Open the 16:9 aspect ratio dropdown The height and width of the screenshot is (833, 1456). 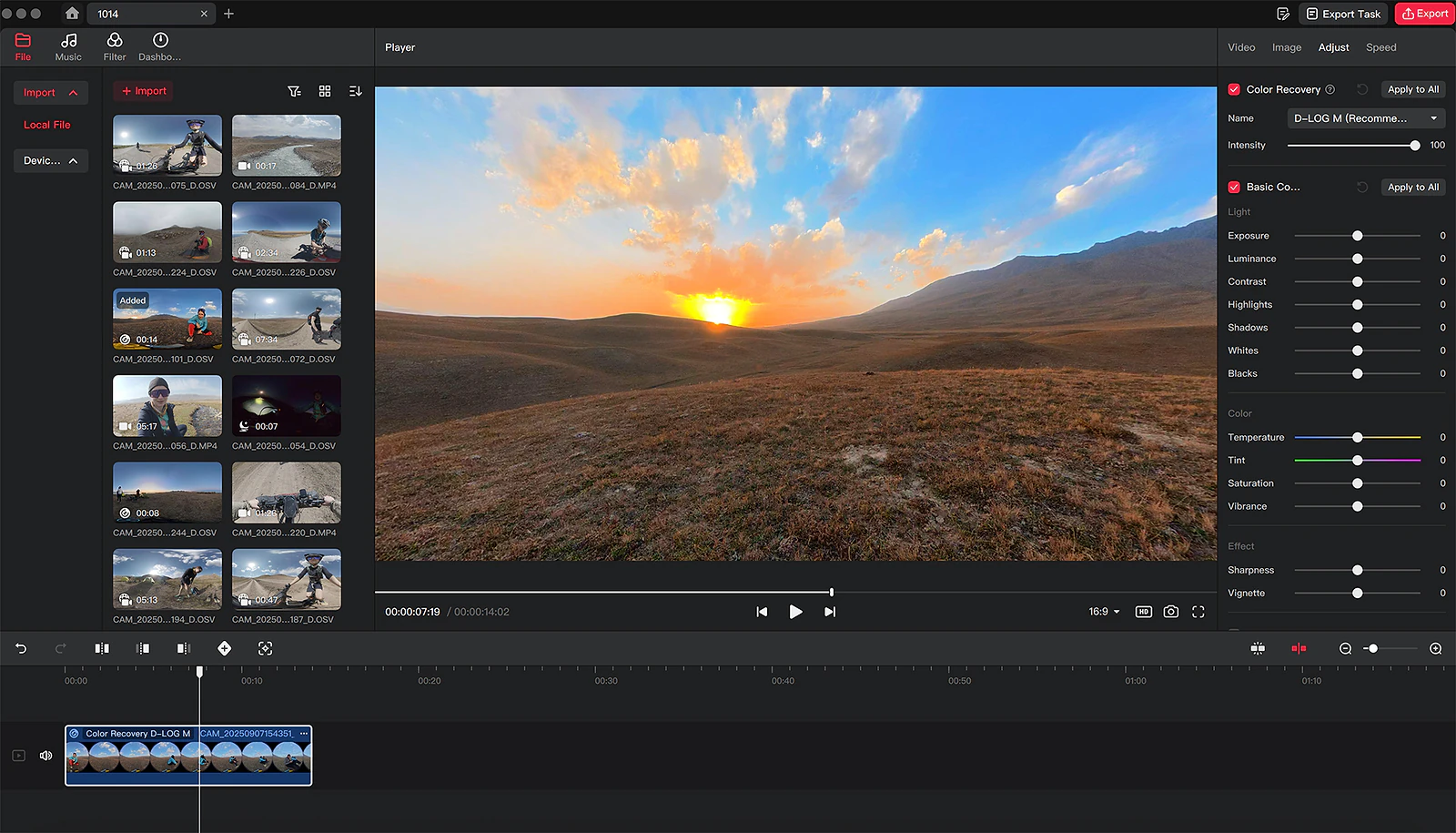(x=1105, y=612)
